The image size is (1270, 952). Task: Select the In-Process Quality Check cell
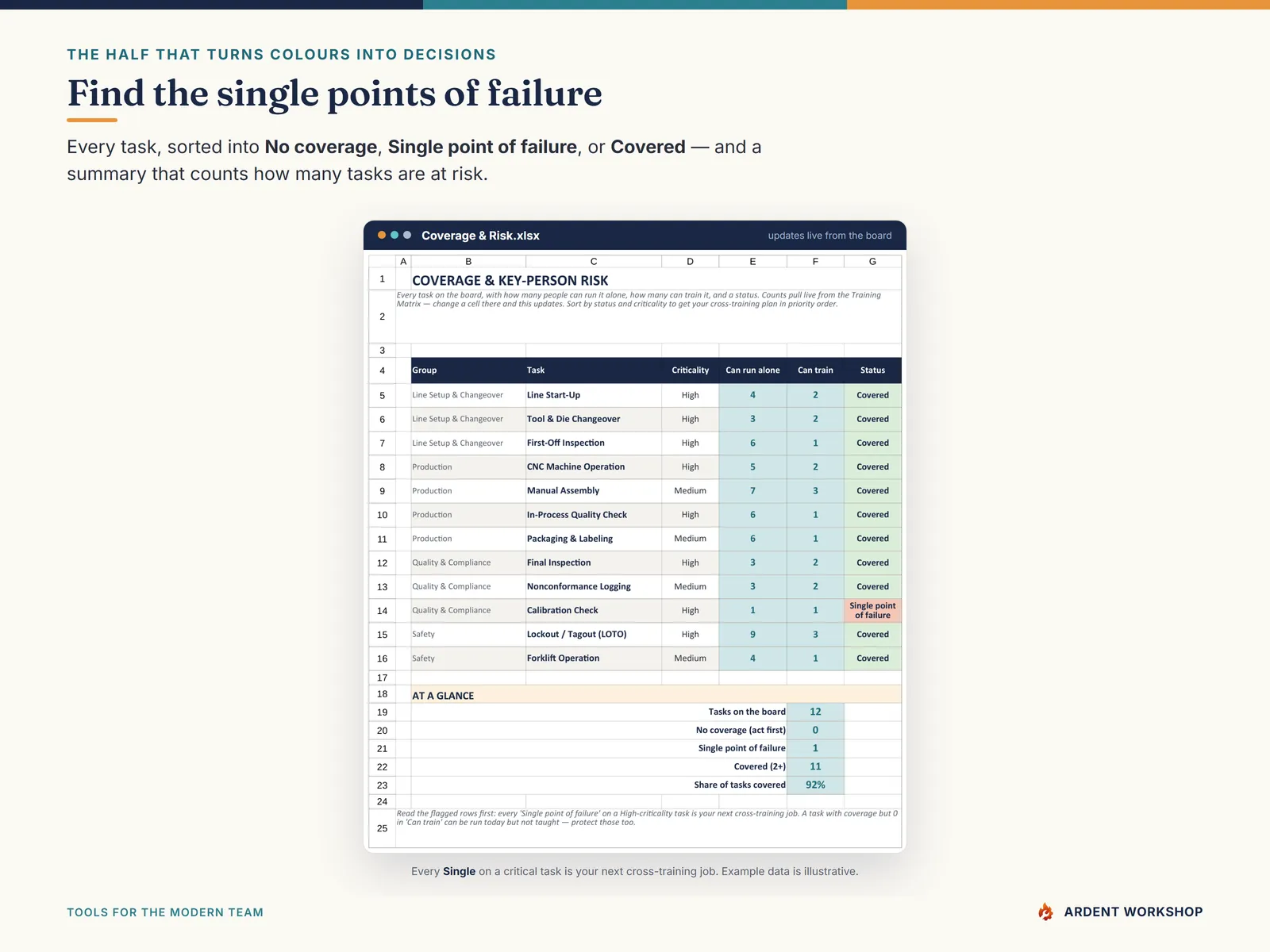[594, 514]
